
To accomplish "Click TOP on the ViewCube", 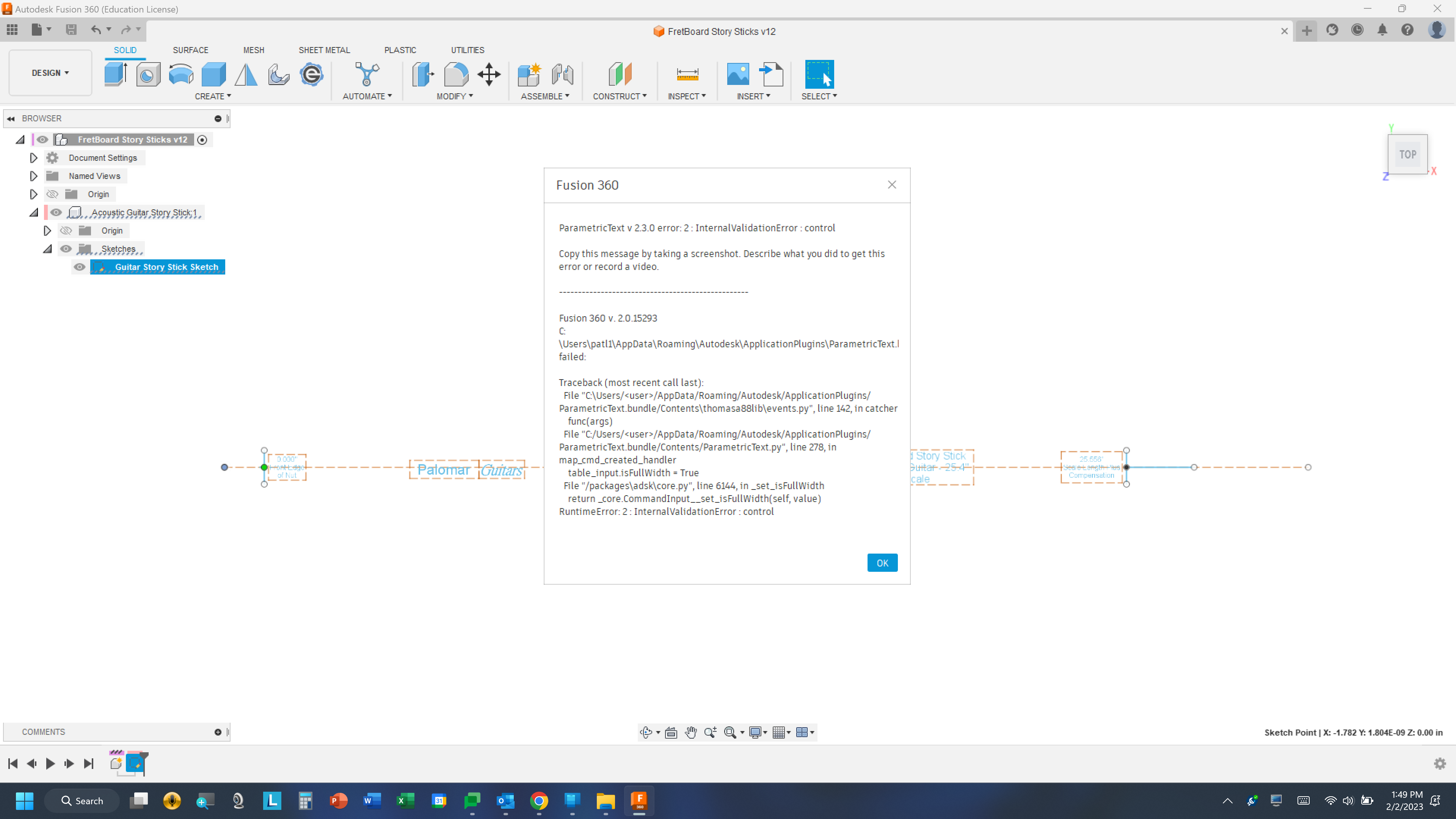I will tap(1407, 154).
